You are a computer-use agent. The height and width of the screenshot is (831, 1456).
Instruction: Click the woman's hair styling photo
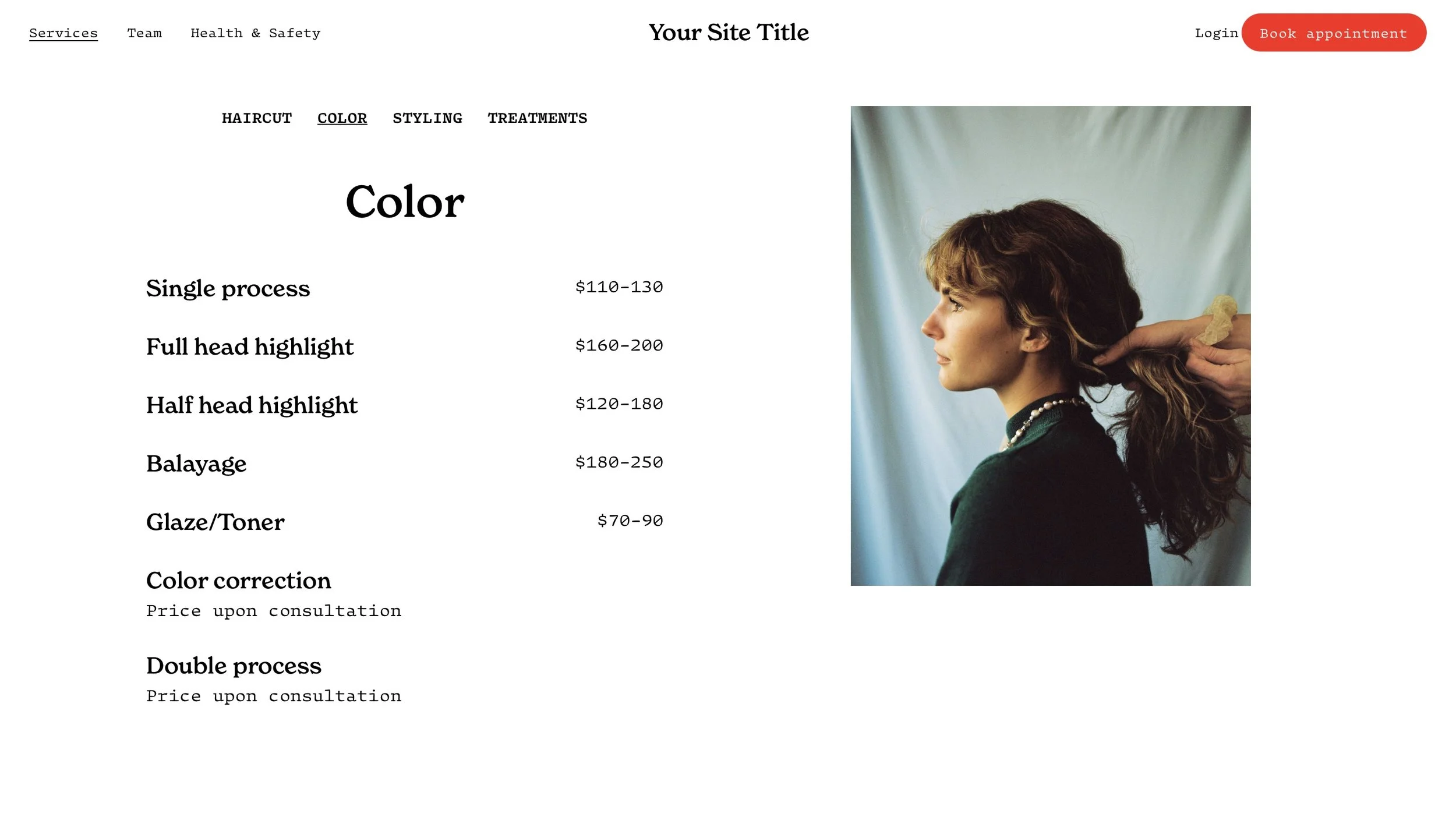tap(1050, 346)
